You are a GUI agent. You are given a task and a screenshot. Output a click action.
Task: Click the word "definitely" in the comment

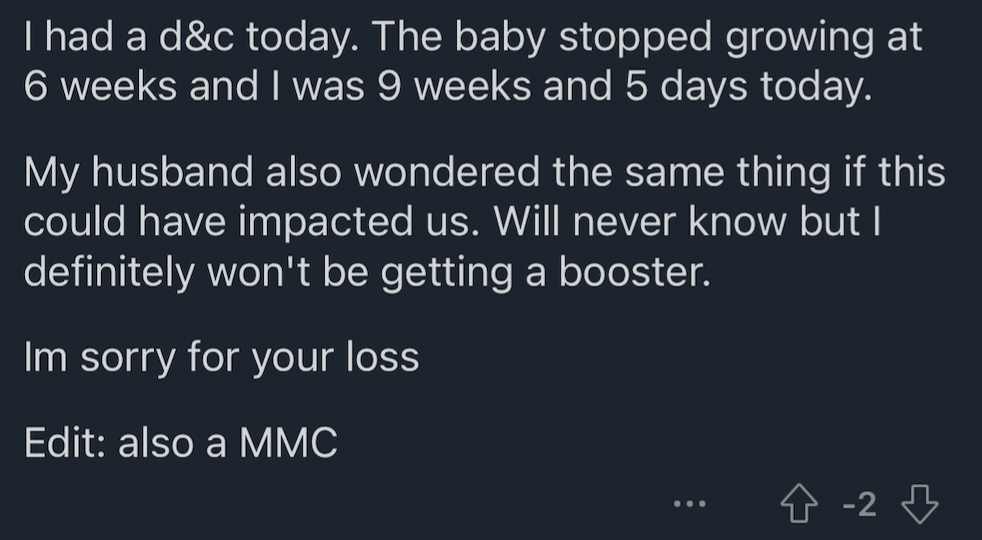[109, 274]
